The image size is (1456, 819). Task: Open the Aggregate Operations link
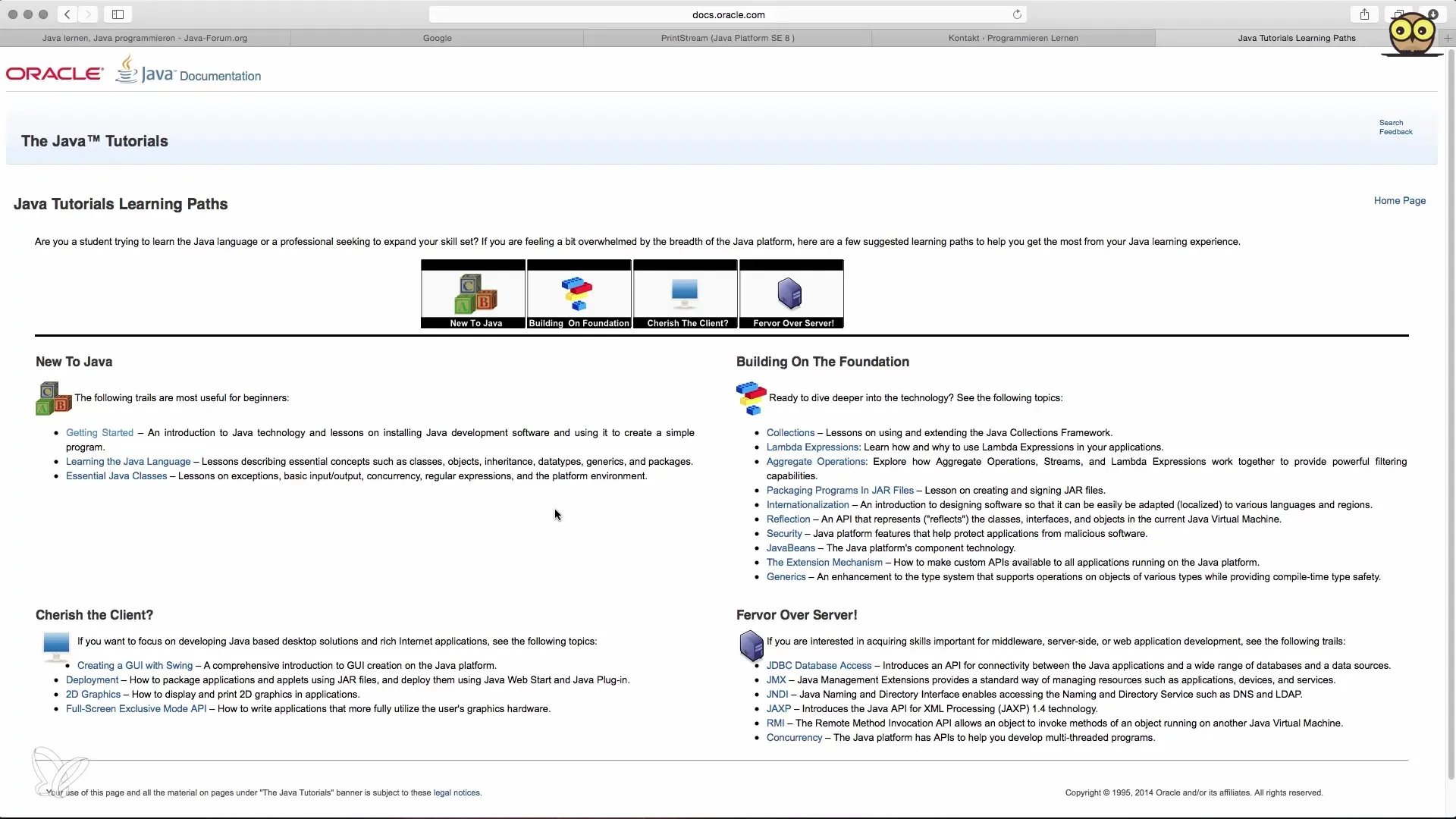pos(817,462)
